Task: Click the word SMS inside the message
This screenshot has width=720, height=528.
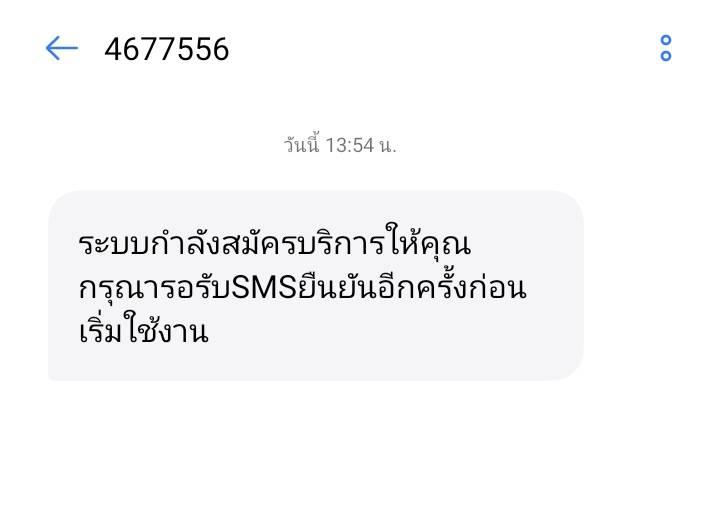Action: coord(264,288)
